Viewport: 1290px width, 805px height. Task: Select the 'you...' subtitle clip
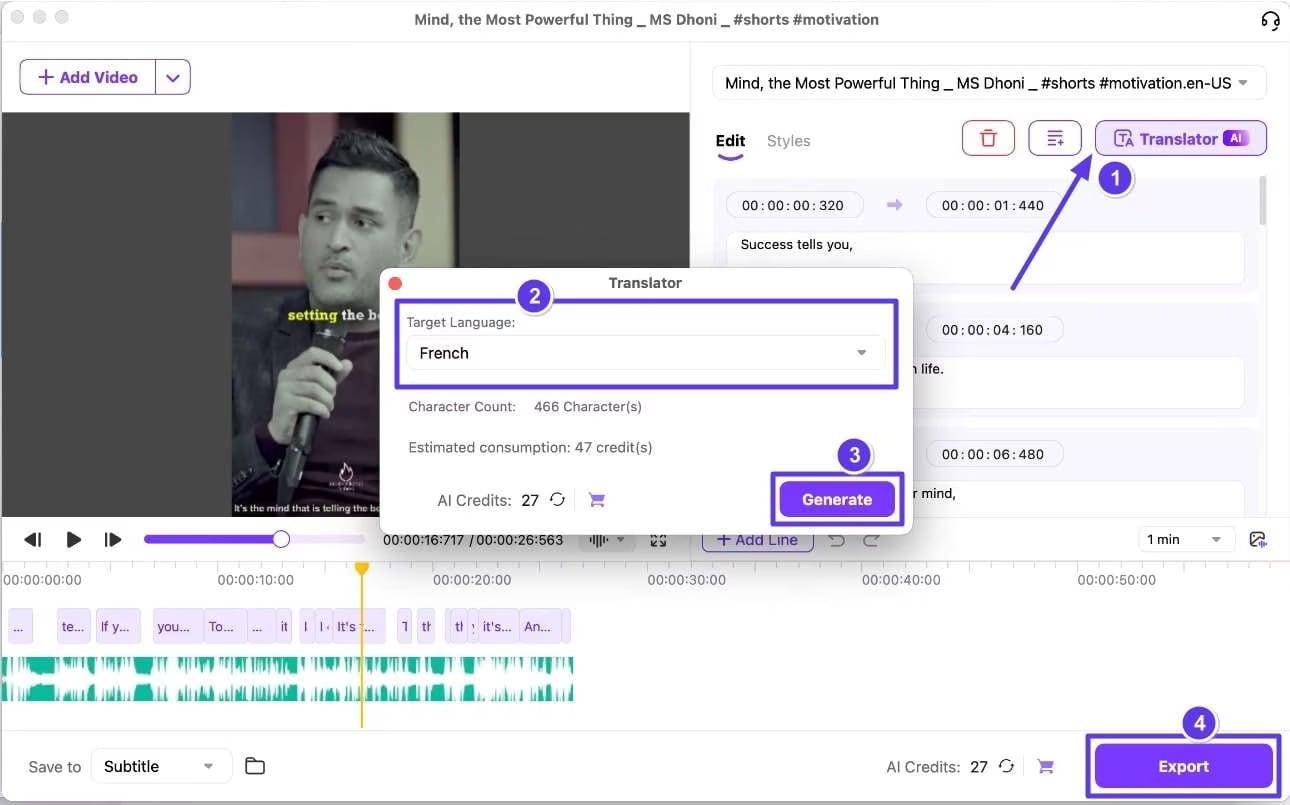(177, 626)
